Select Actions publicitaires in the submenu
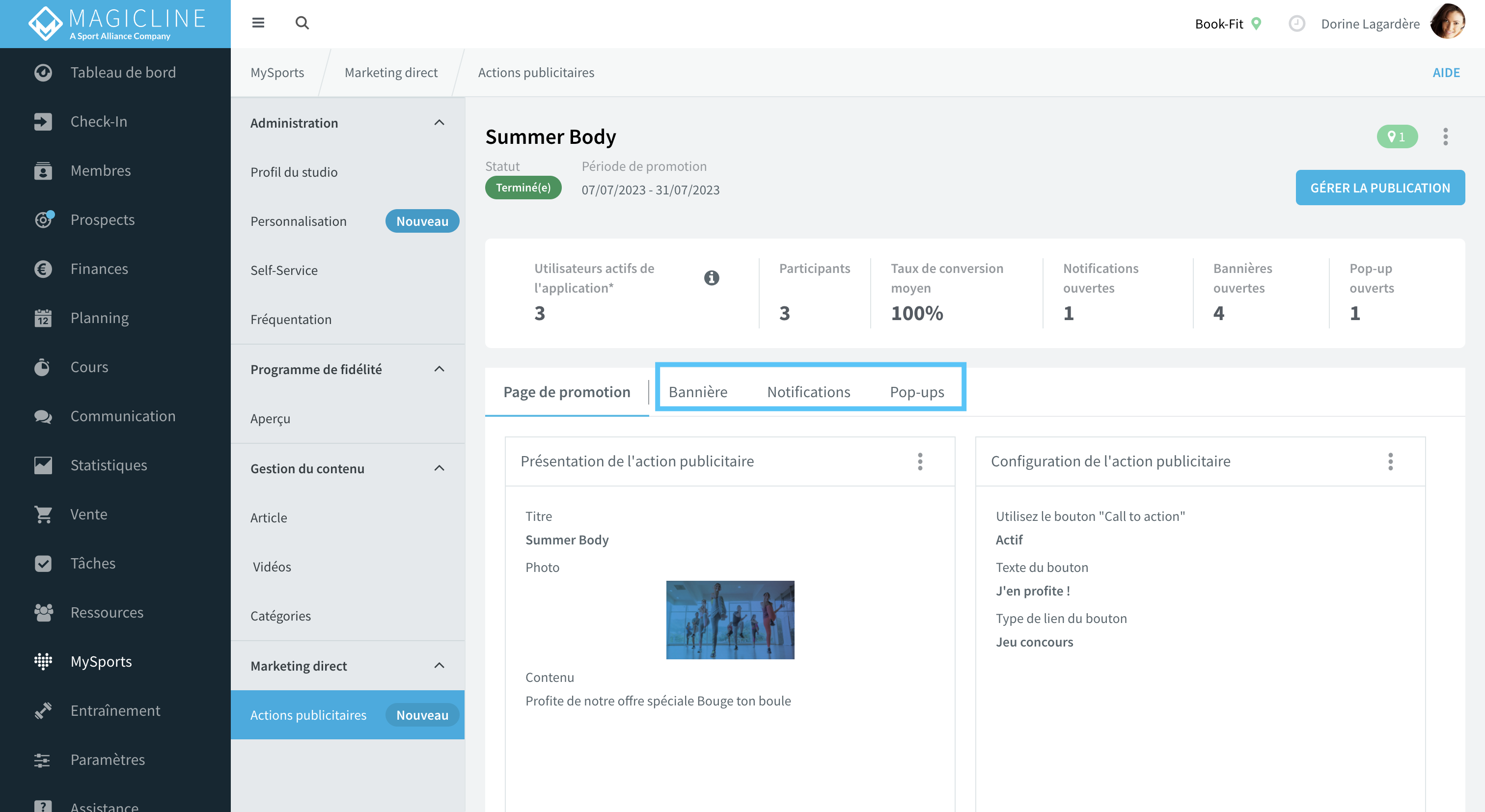1485x812 pixels. [x=348, y=715]
